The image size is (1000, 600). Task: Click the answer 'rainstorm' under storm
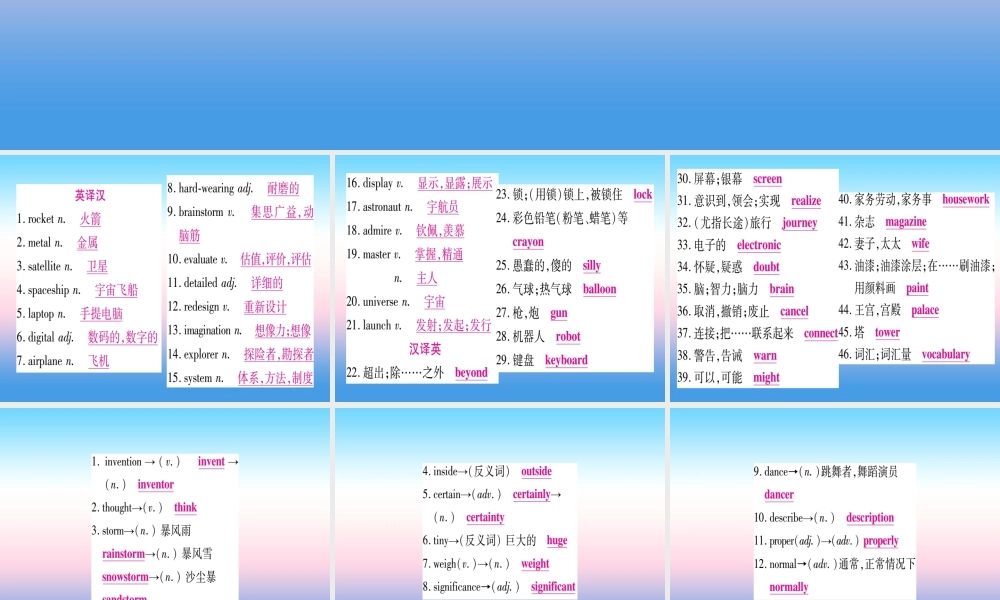123,554
